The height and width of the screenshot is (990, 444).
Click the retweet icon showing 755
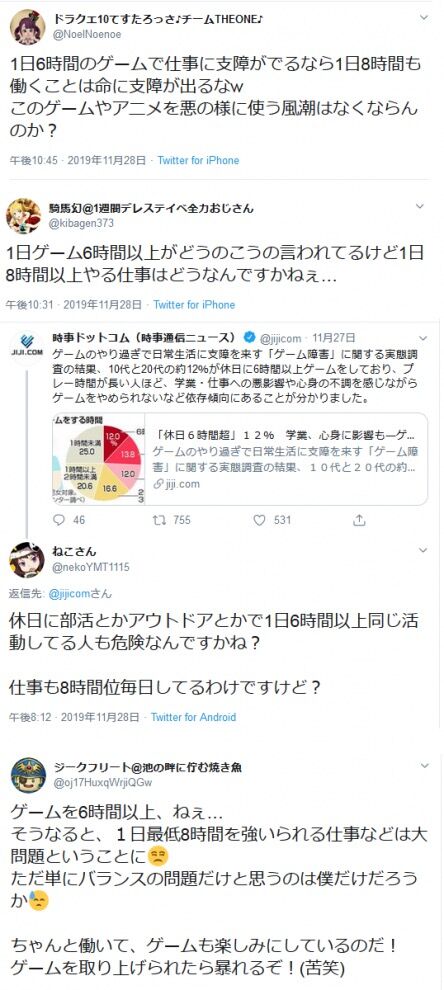159,520
